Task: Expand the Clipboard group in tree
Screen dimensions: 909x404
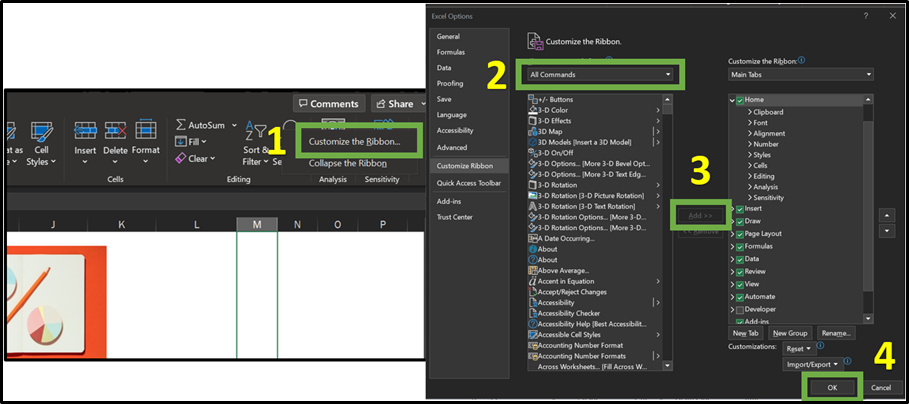Action: tap(750, 112)
